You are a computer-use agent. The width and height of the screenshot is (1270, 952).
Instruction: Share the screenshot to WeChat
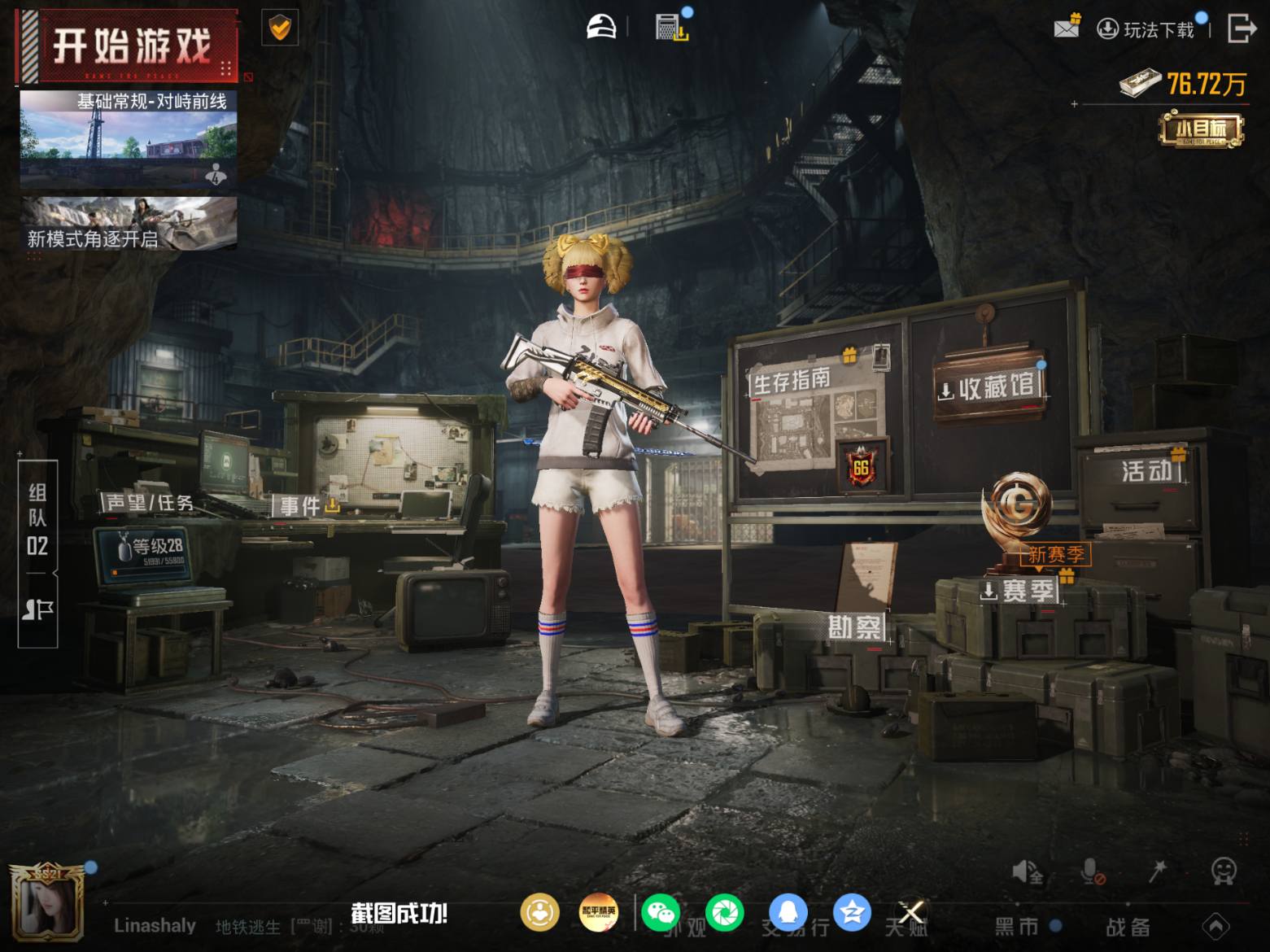pyautogui.click(x=661, y=913)
